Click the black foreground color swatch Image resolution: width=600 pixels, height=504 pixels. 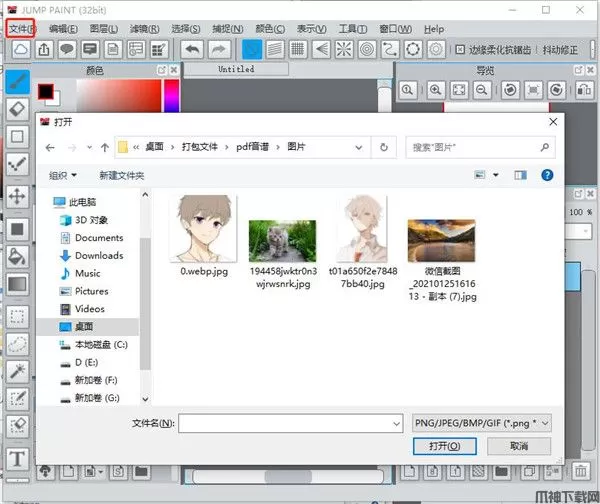click(x=45, y=91)
